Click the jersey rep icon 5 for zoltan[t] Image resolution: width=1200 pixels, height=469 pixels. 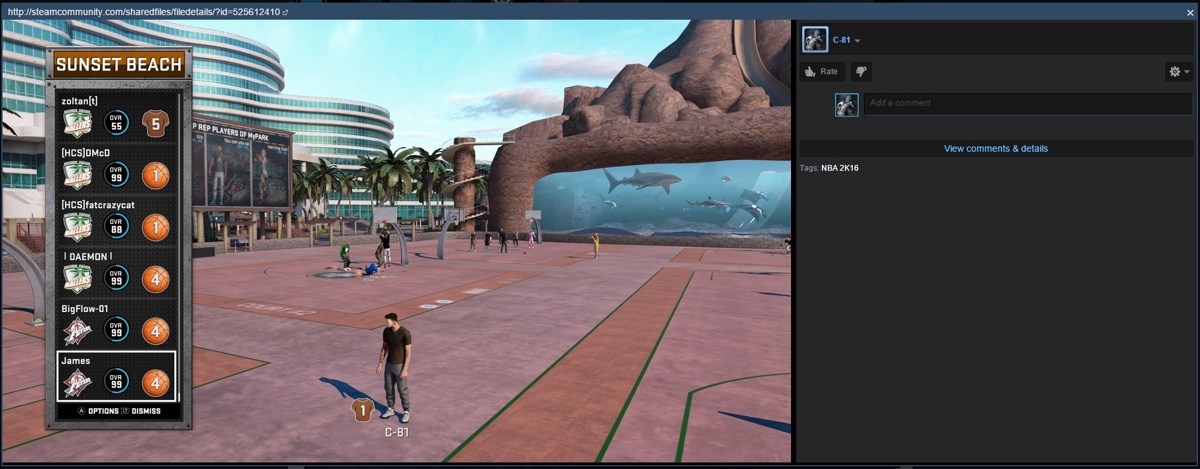coord(156,124)
